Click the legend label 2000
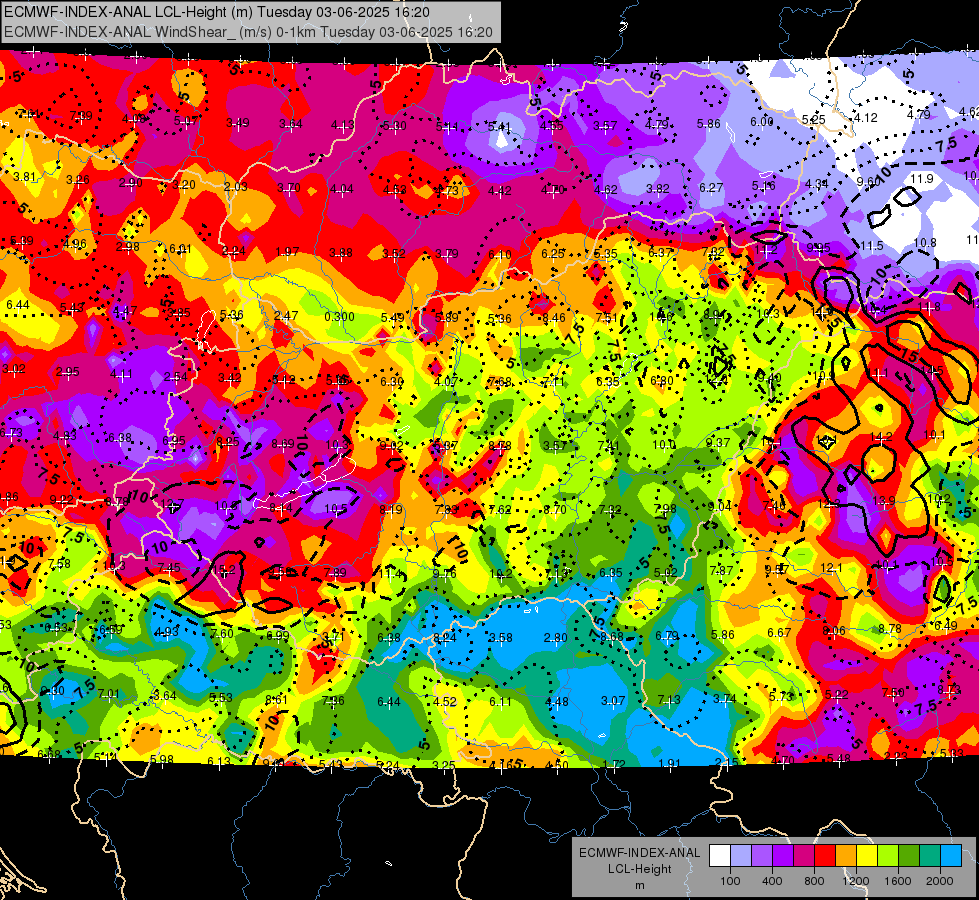 pos(940,881)
